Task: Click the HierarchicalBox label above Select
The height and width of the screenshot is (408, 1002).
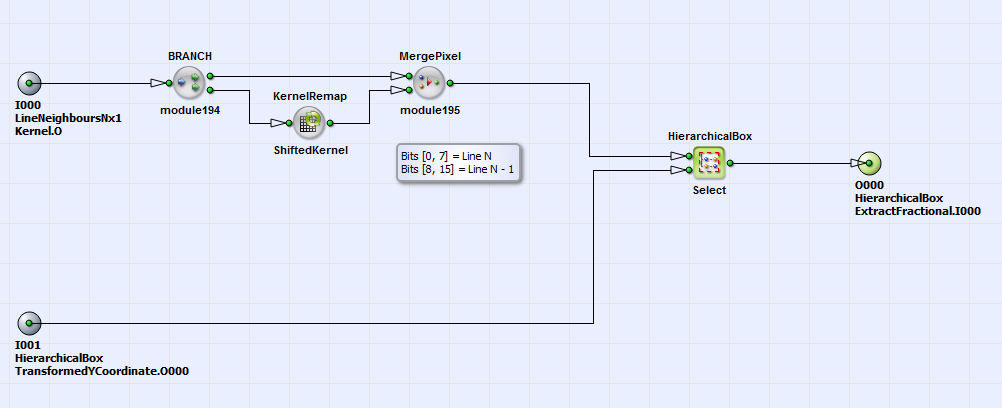Action: (x=710, y=136)
